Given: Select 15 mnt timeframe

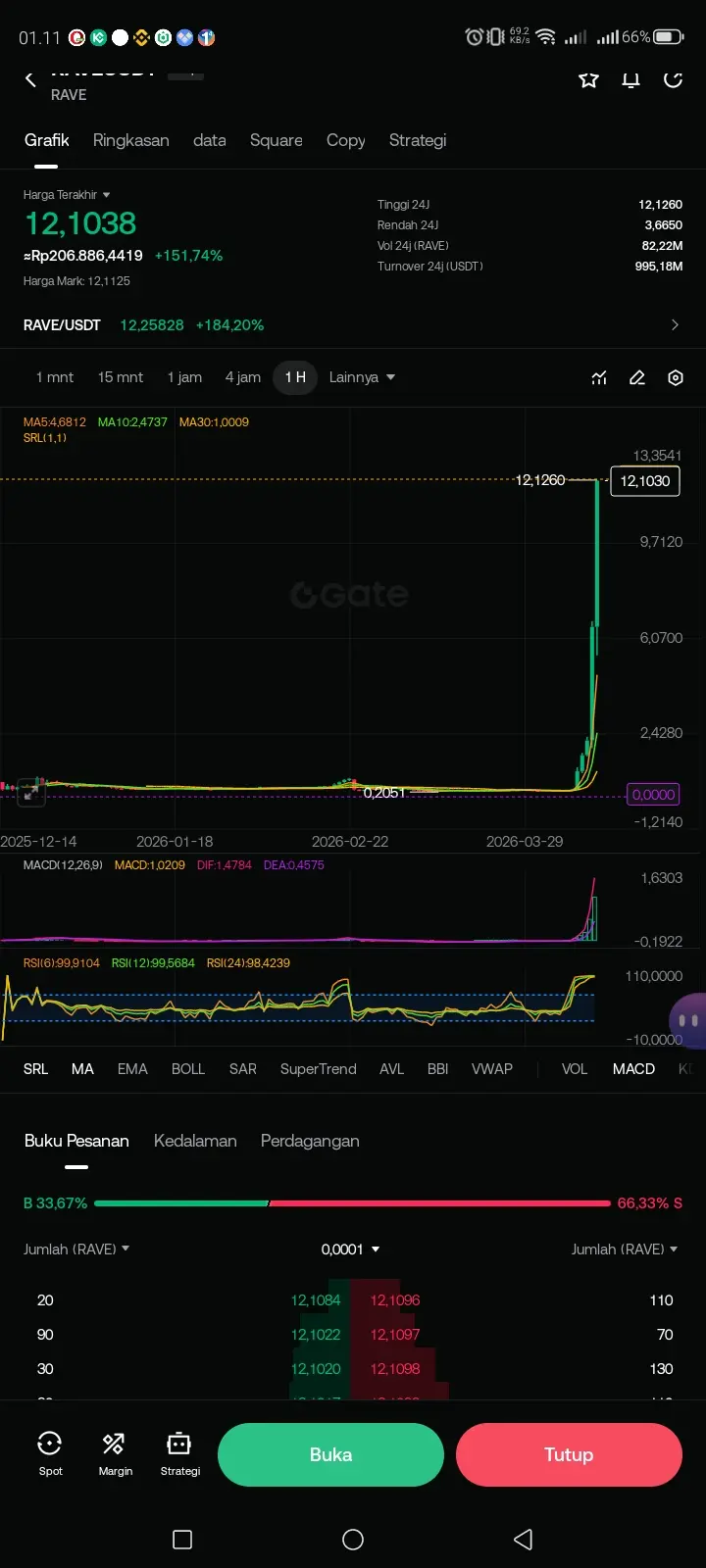Looking at the screenshot, I should (120, 377).
